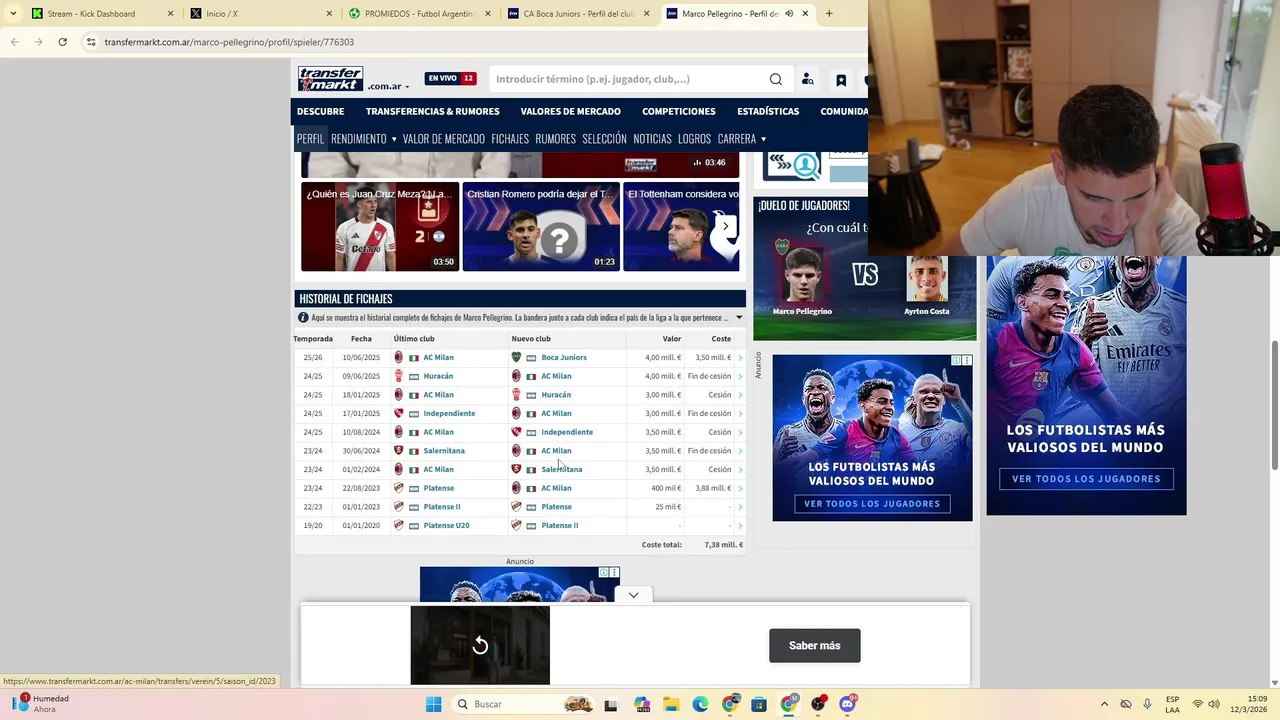Screen dimensions: 1280x720
Task: Click the browser reload button
Action: (62, 42)
